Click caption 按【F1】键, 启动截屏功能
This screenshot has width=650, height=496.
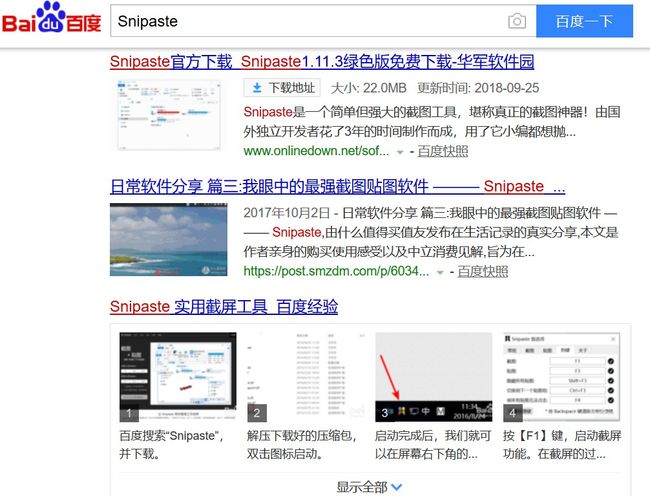point(562,444)
